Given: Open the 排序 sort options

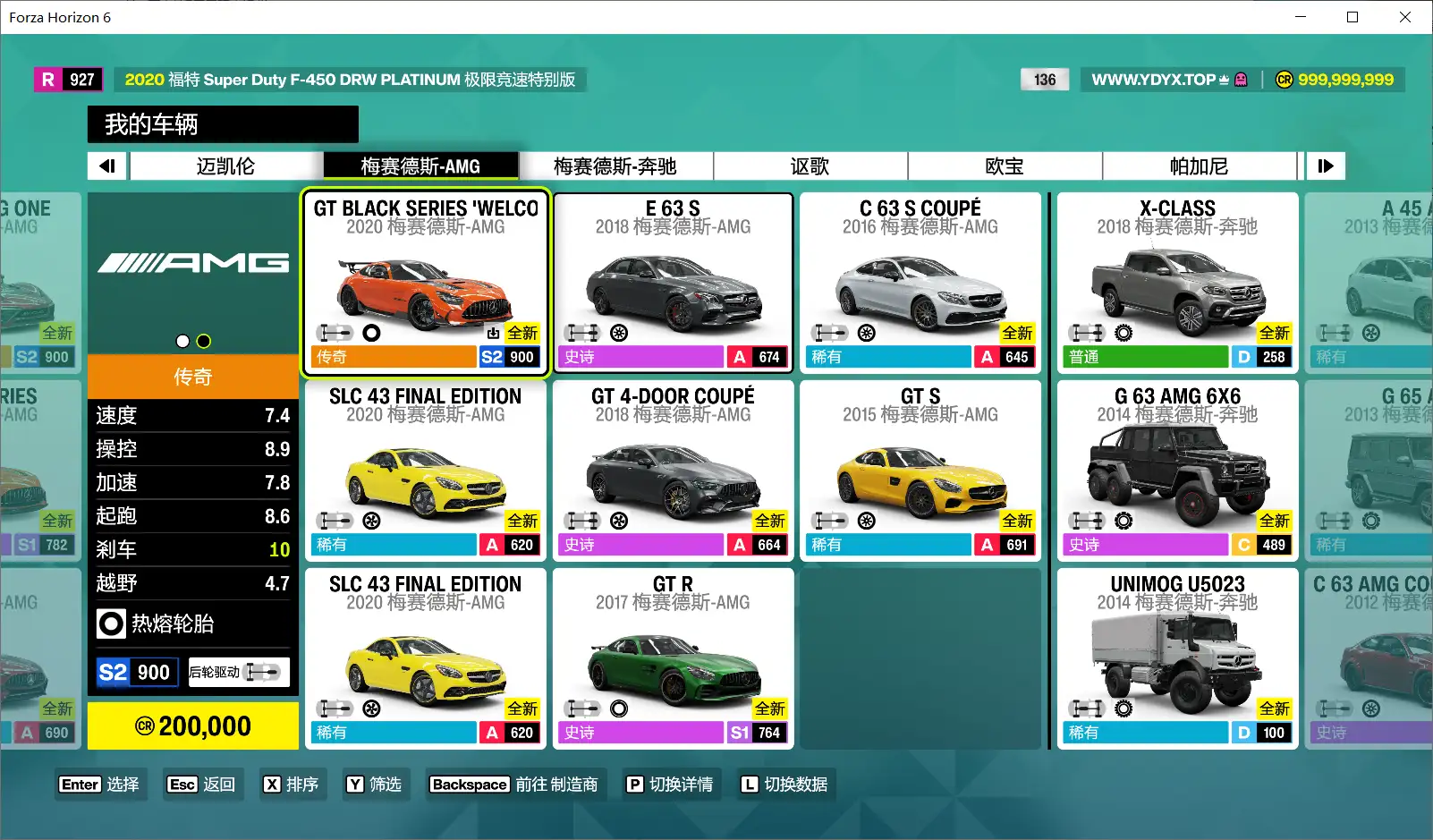Looking at the screenshot, I should coord(292,785).
